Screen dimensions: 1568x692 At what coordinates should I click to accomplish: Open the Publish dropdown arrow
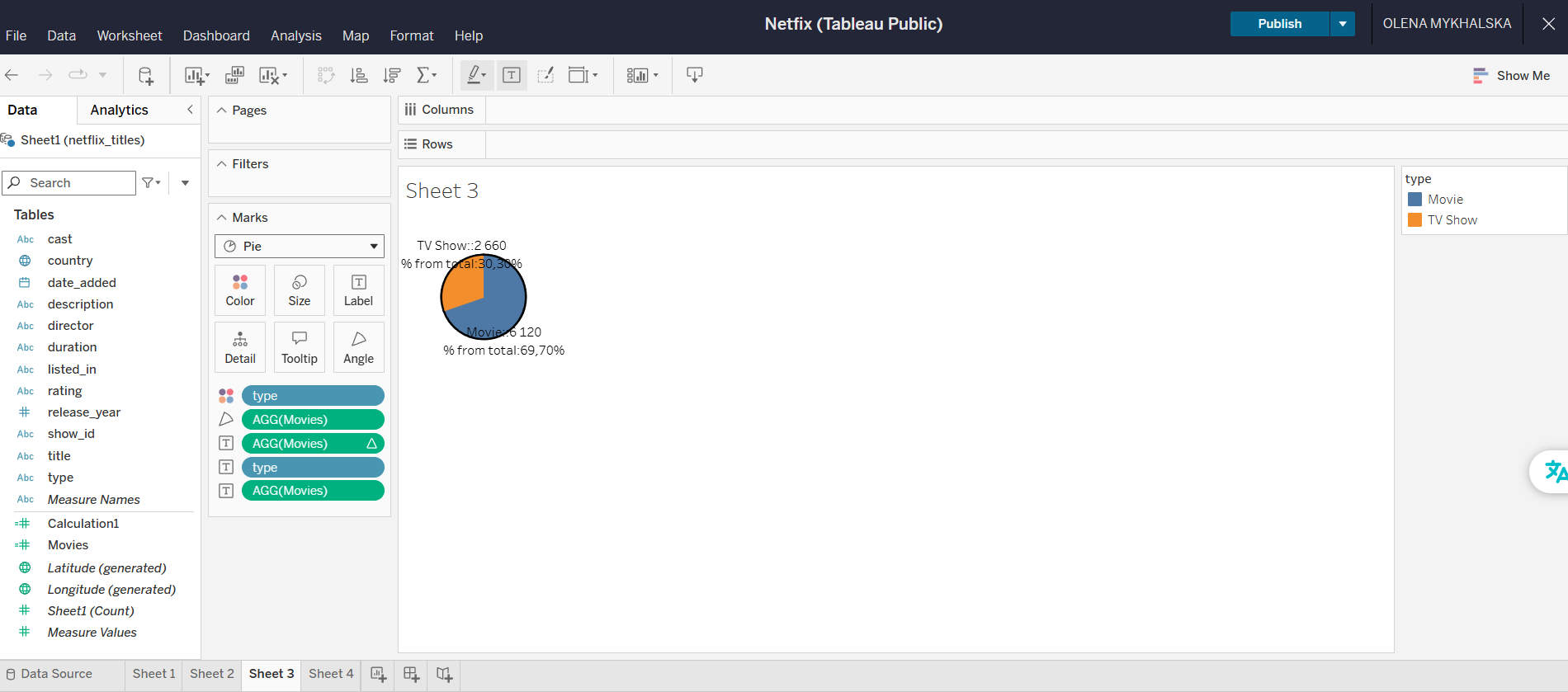[x=1343, y=24]
